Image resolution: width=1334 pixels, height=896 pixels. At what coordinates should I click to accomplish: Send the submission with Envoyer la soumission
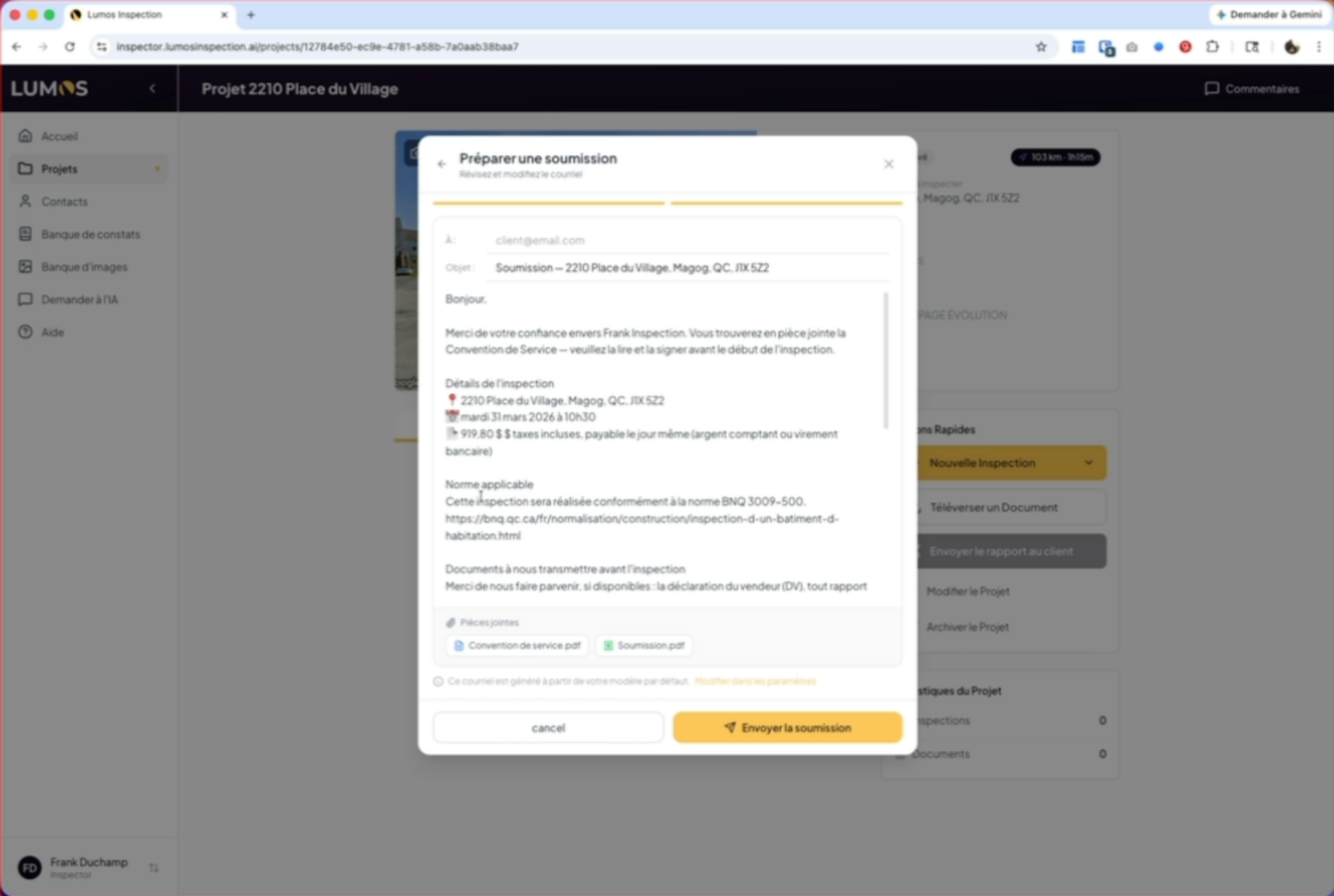[787, 728]
